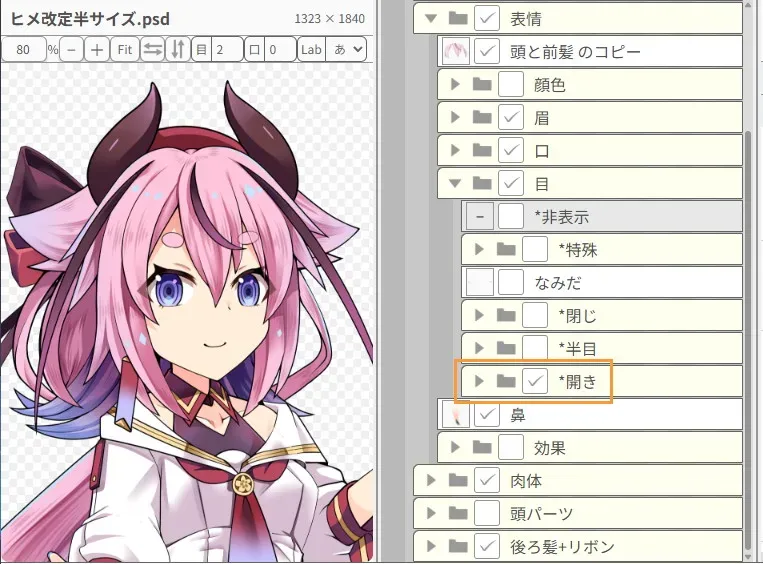Enable the *特殊 folder checkbox

(535, 250)
